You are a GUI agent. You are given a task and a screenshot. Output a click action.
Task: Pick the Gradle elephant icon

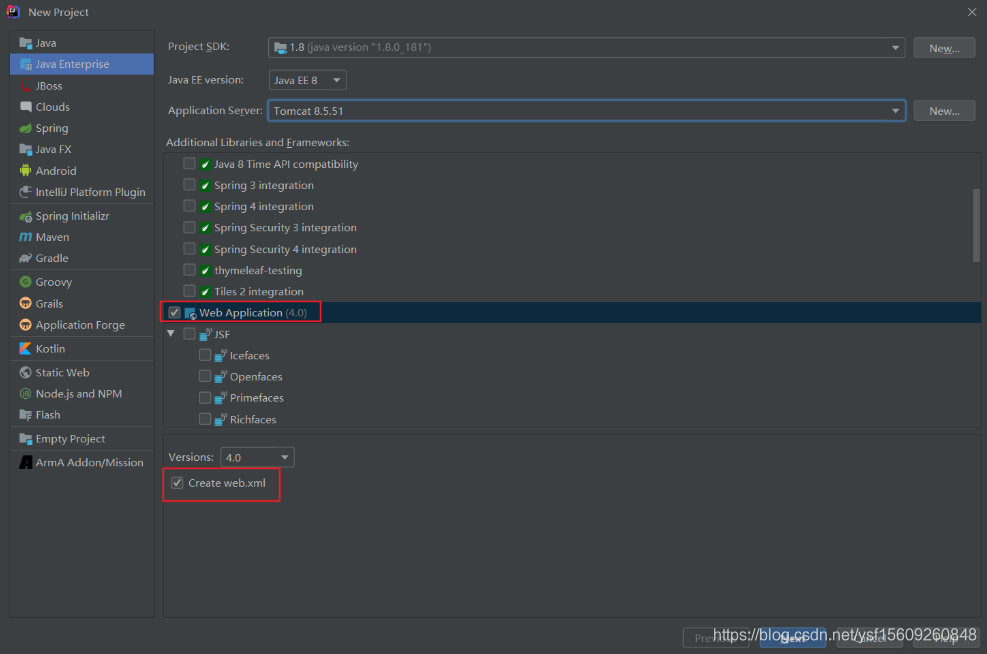26,258
